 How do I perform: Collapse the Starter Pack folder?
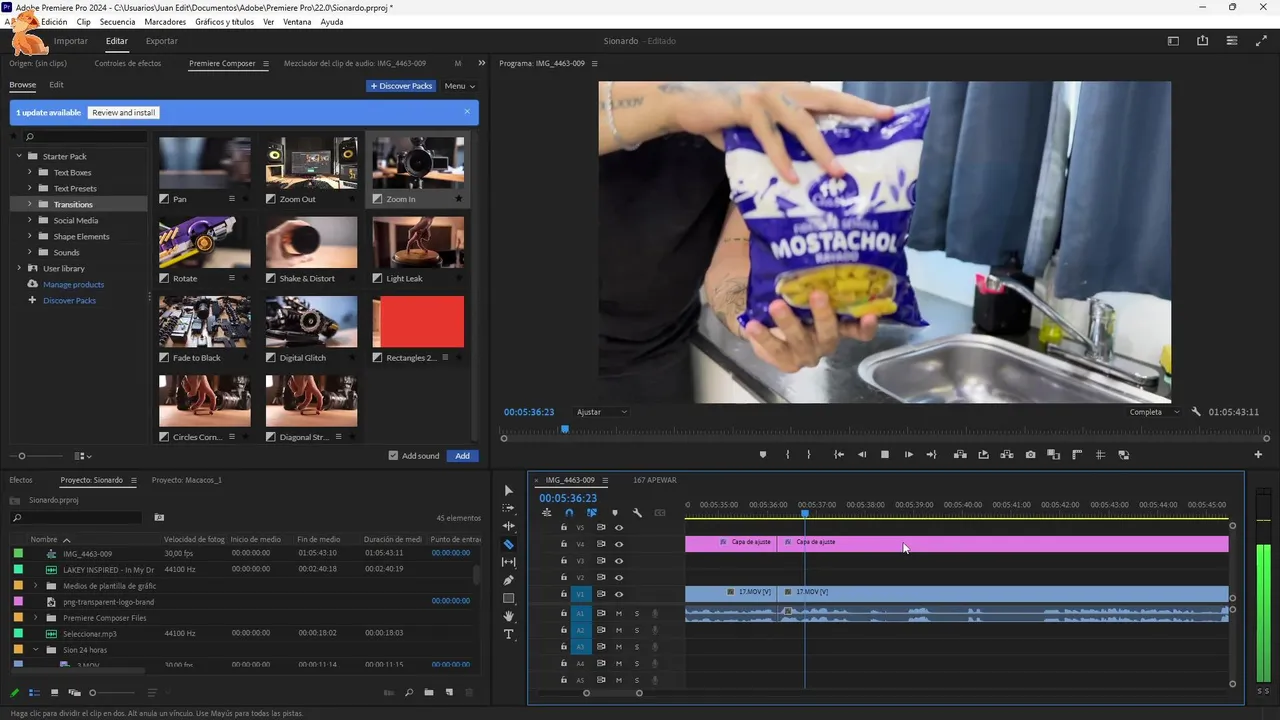[18, 156]
